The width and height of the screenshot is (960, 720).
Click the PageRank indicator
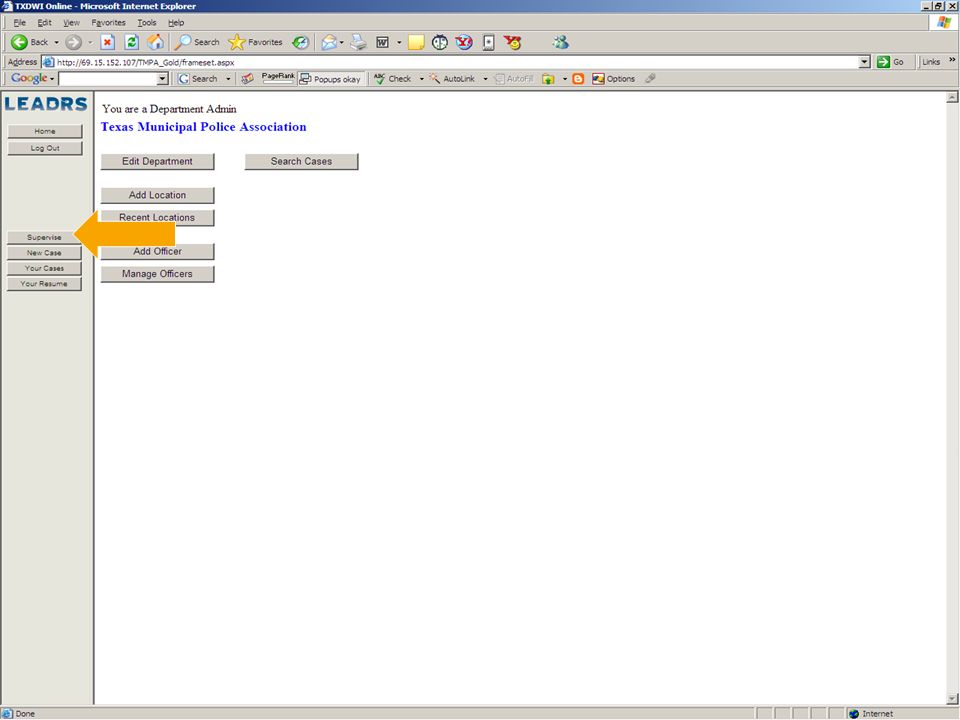(278, 78)
